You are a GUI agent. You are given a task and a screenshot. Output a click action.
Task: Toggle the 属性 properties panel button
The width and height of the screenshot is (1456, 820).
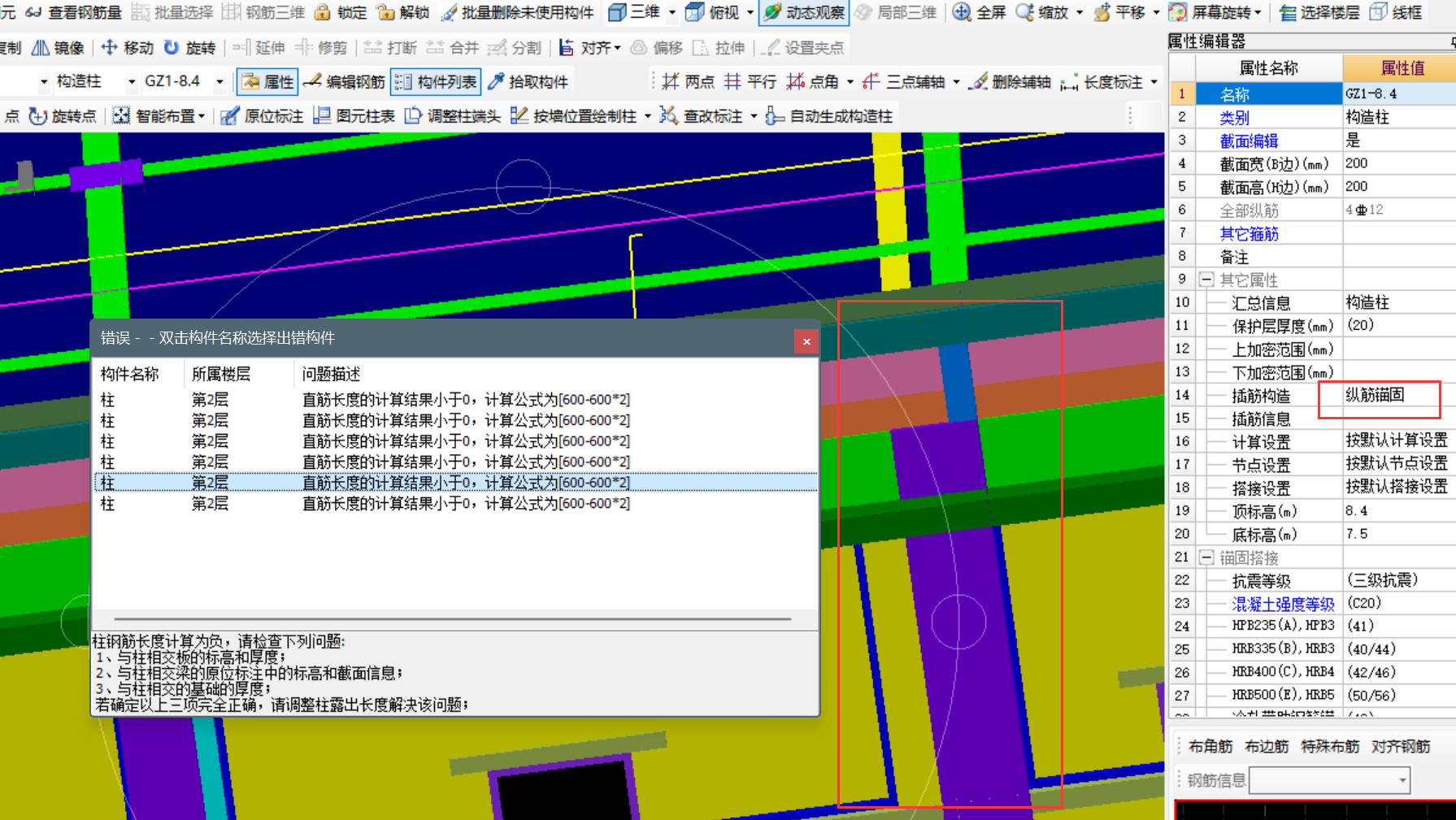(x=267, y=82)
